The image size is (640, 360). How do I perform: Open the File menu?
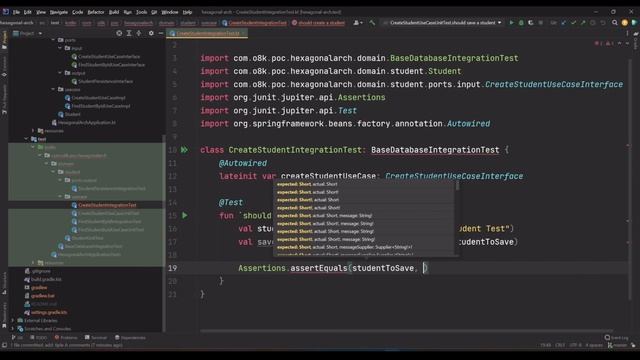pos(16,12)
